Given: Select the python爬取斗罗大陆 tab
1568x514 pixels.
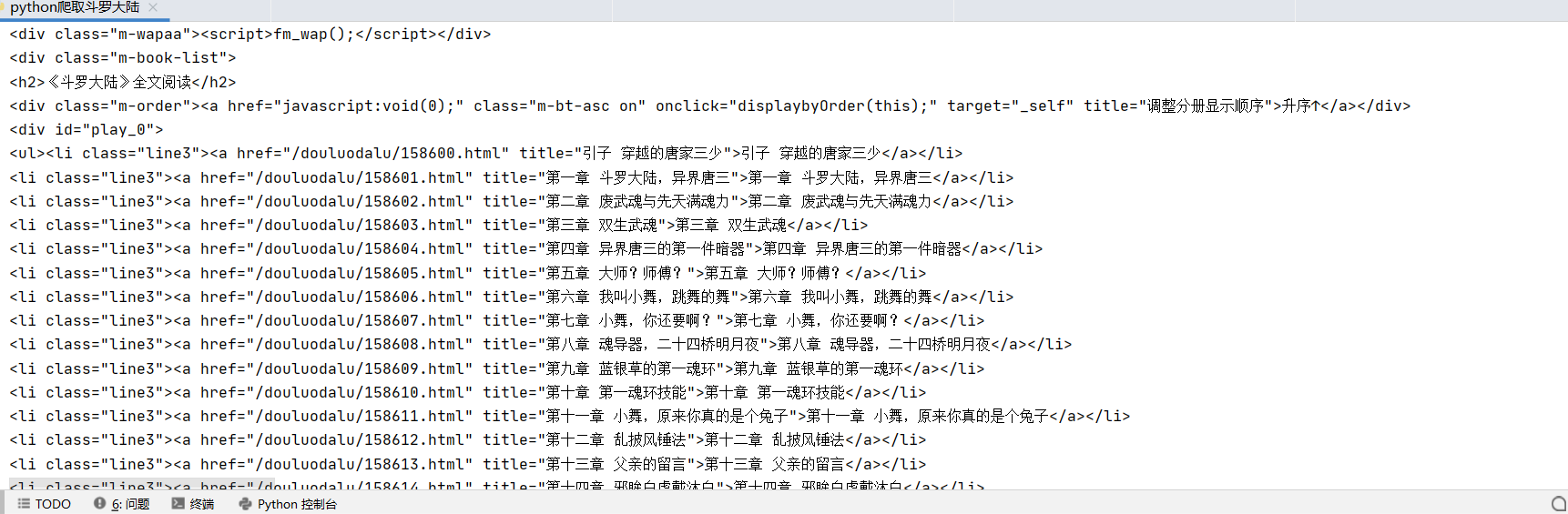Looking at the screenshot, I should pyautogui.click(x=76, y=7).
